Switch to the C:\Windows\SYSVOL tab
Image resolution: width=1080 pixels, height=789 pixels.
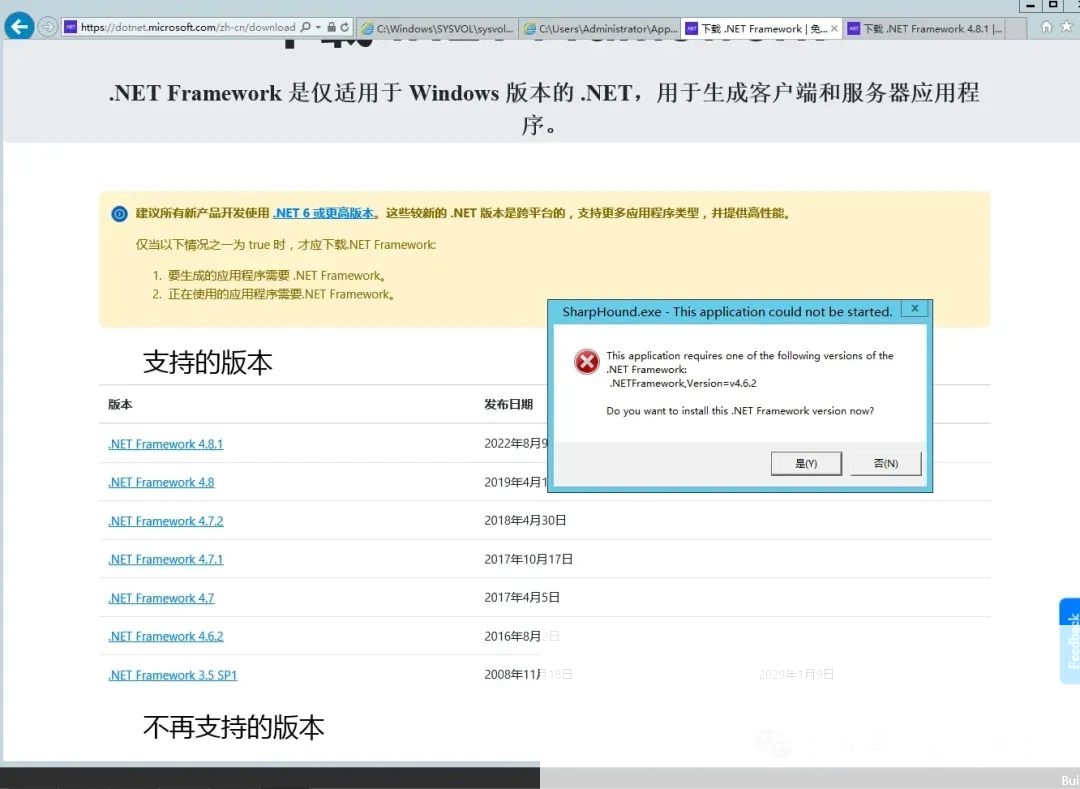pyautogui.click(x=438, y=28)
